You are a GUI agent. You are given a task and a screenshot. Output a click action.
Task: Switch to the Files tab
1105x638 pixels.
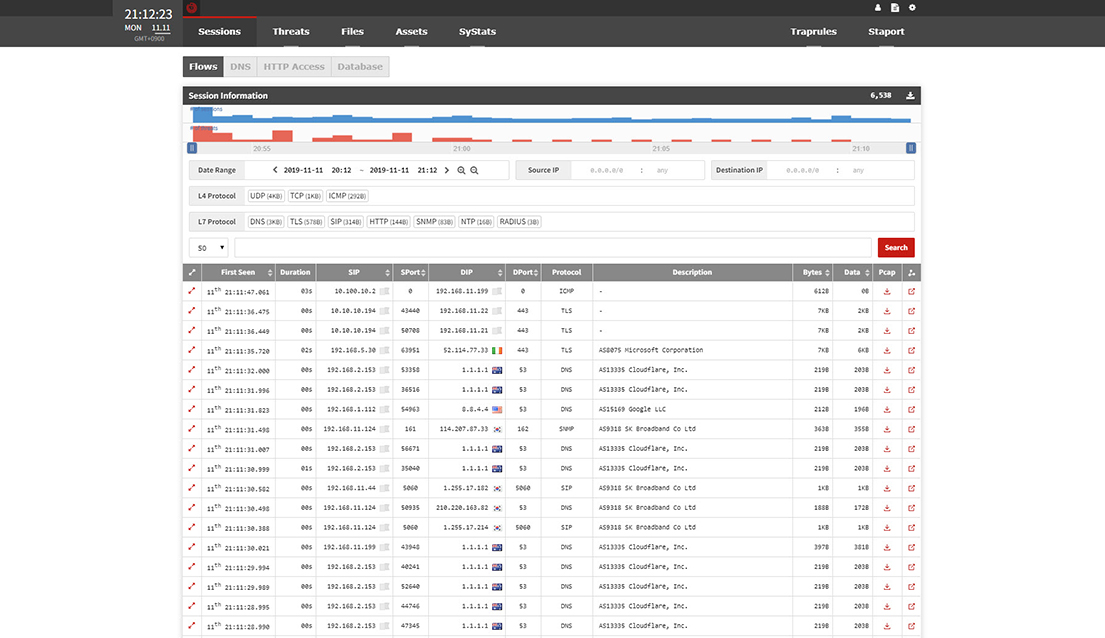click(x=352, y=32)
